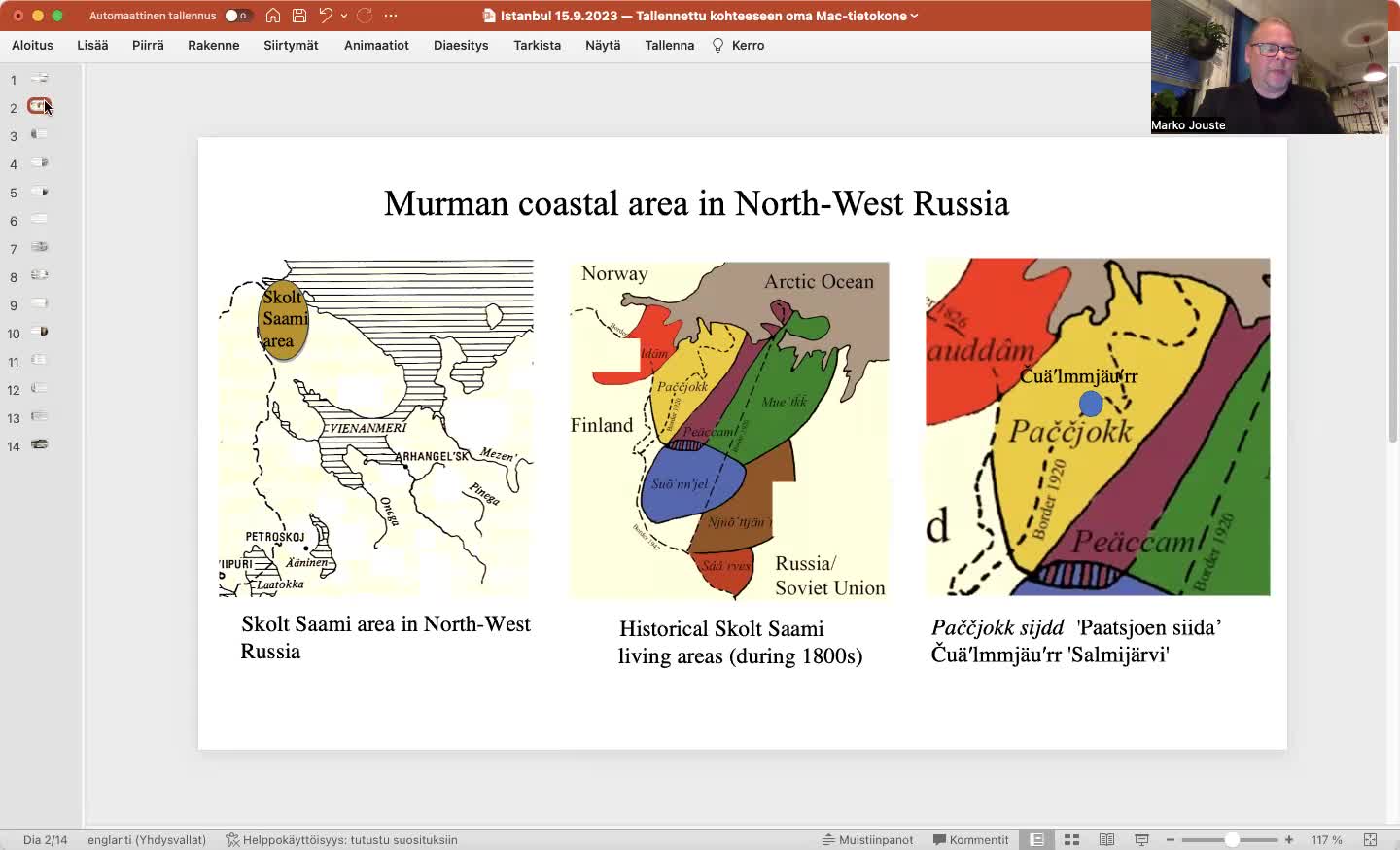This screenshot has width=1400, height=850.
Task: Open Kommentit comments pane
Action: pyautogui.click(x=970, y=839)
